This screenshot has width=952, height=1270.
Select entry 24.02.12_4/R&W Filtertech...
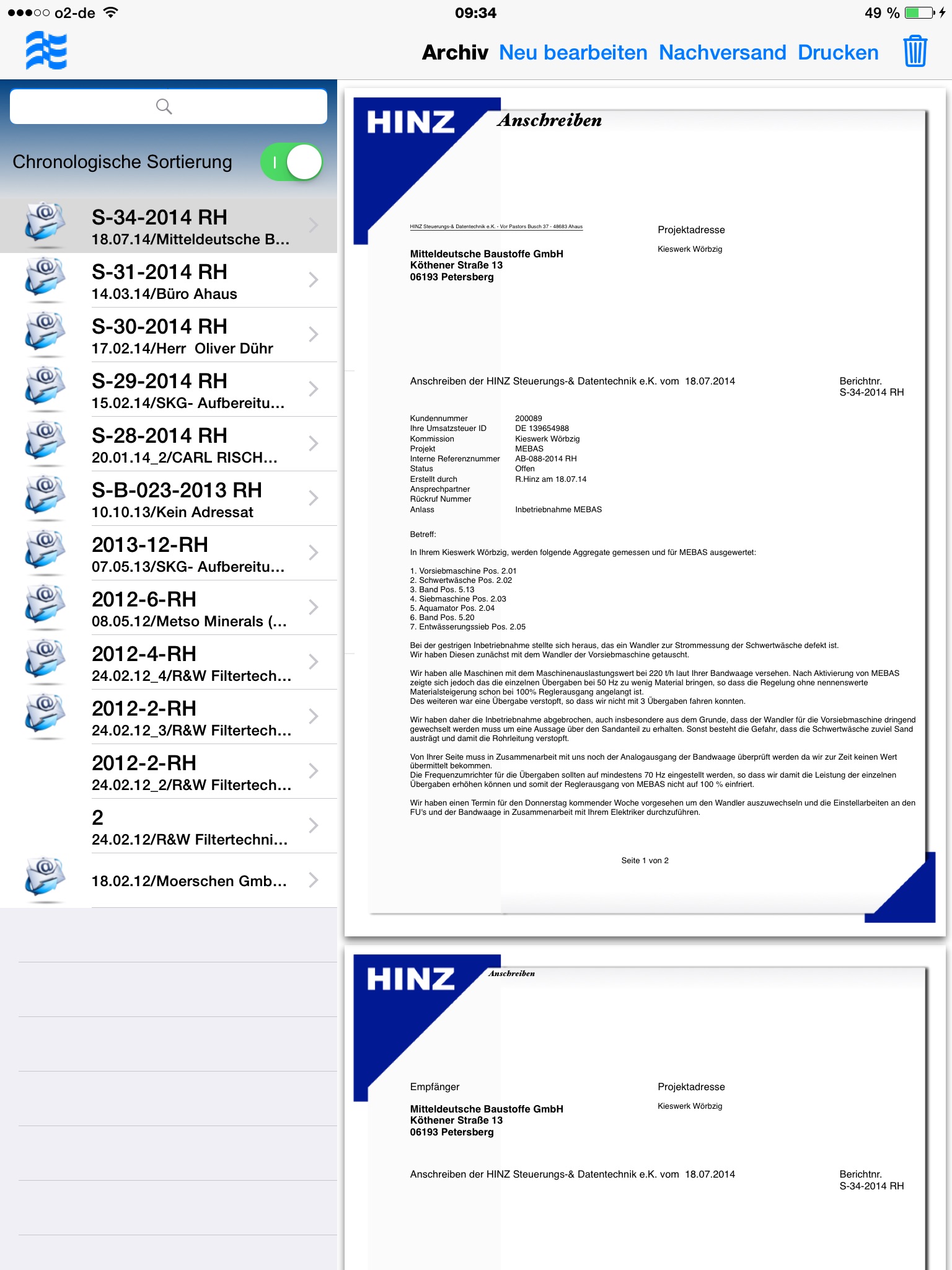coord(169,662)
